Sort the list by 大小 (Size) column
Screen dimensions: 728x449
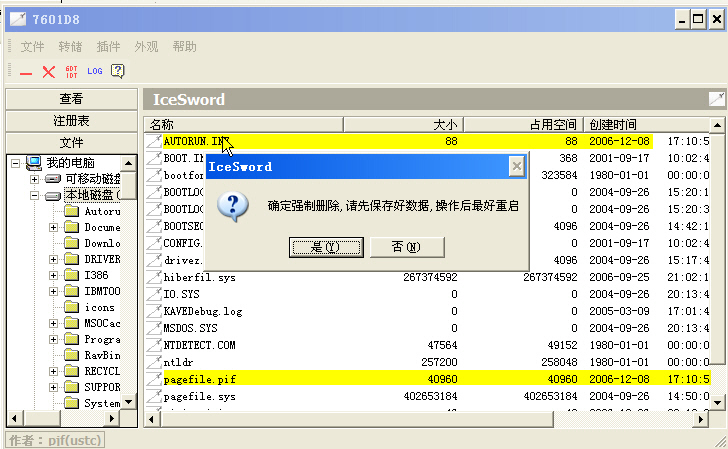coord(403,124)
